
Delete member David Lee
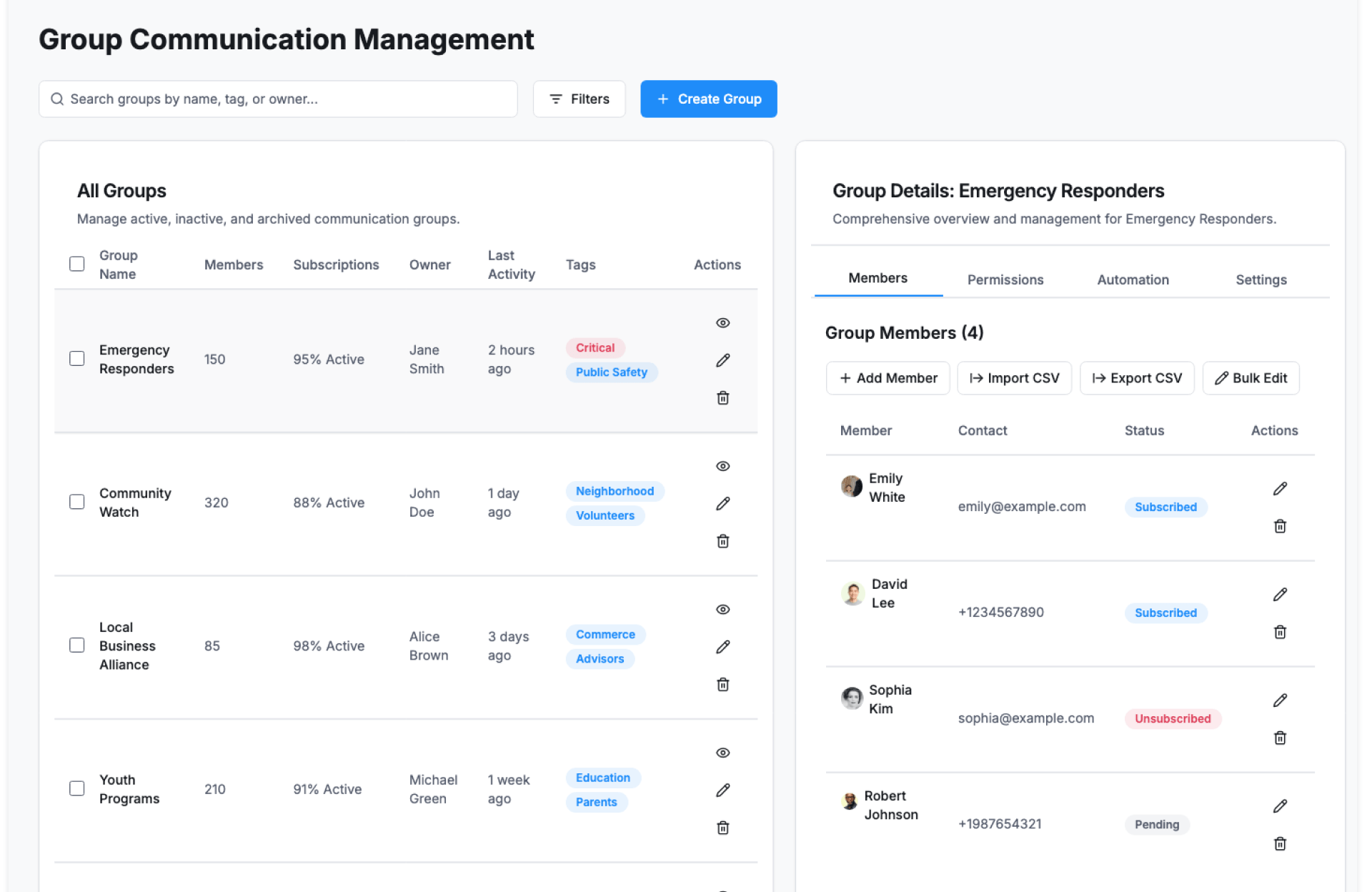1279,633
